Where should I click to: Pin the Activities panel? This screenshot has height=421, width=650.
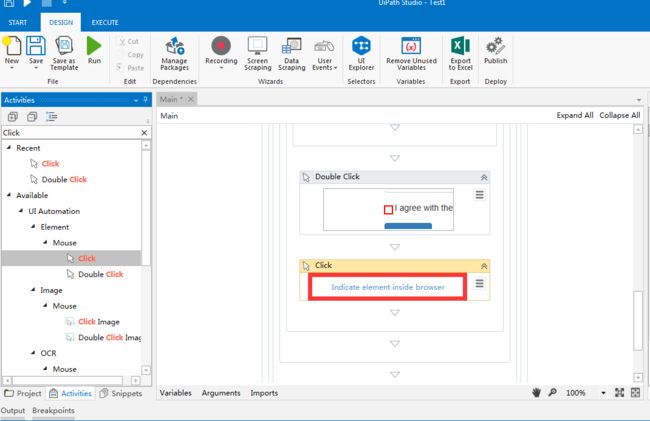pos(146,99)
